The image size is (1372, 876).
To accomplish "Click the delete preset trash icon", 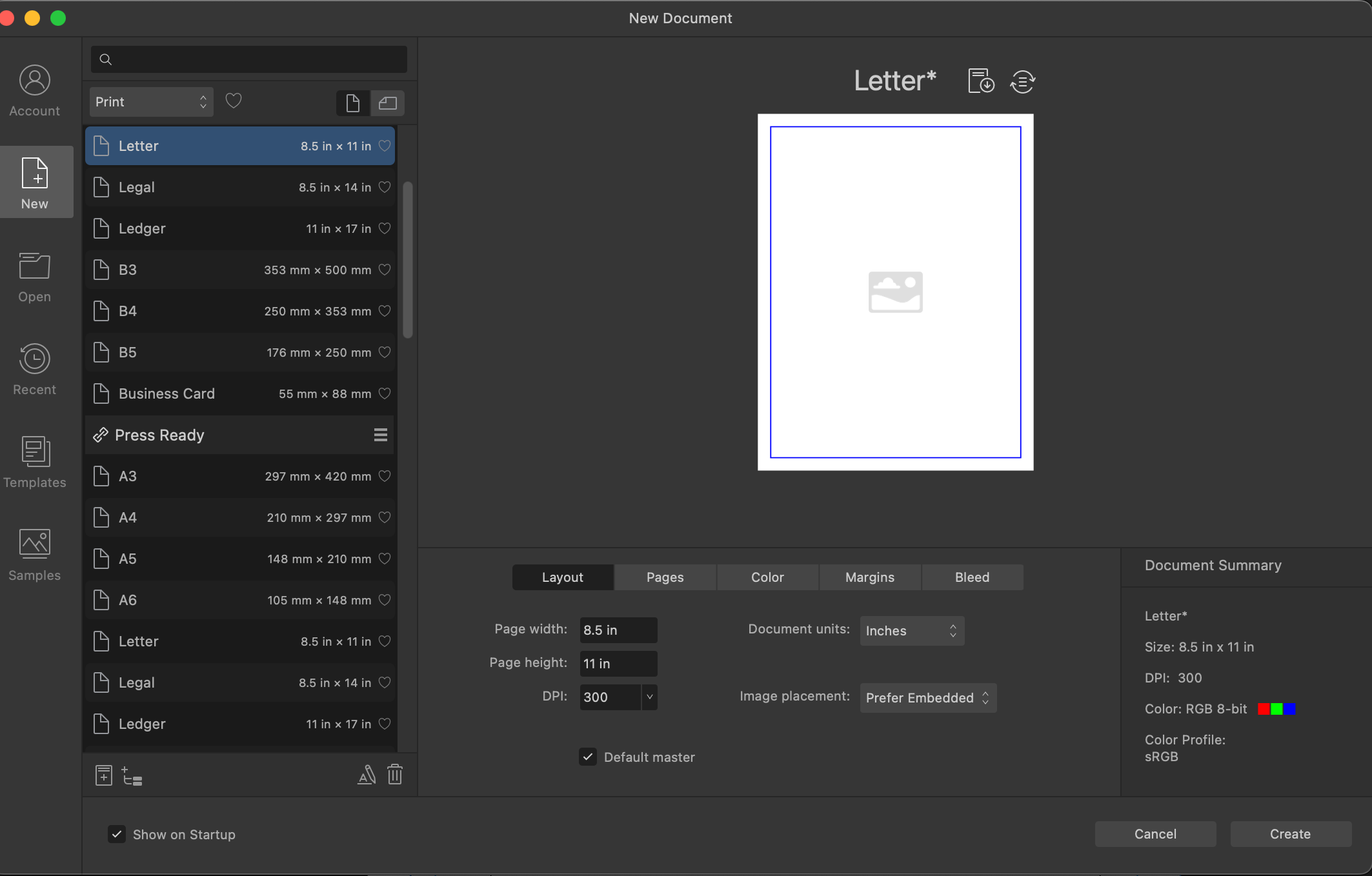I will [x=395, y=774].
